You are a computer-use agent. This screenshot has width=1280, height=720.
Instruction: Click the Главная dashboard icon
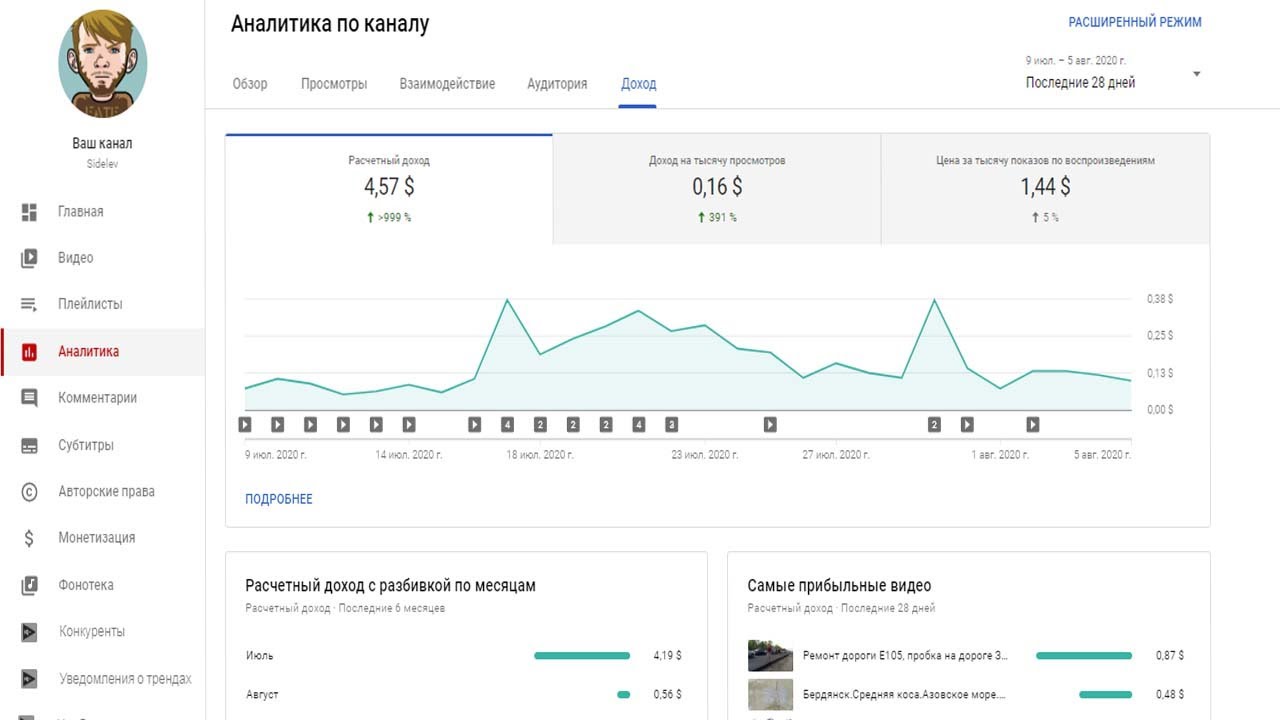point(29,212)
